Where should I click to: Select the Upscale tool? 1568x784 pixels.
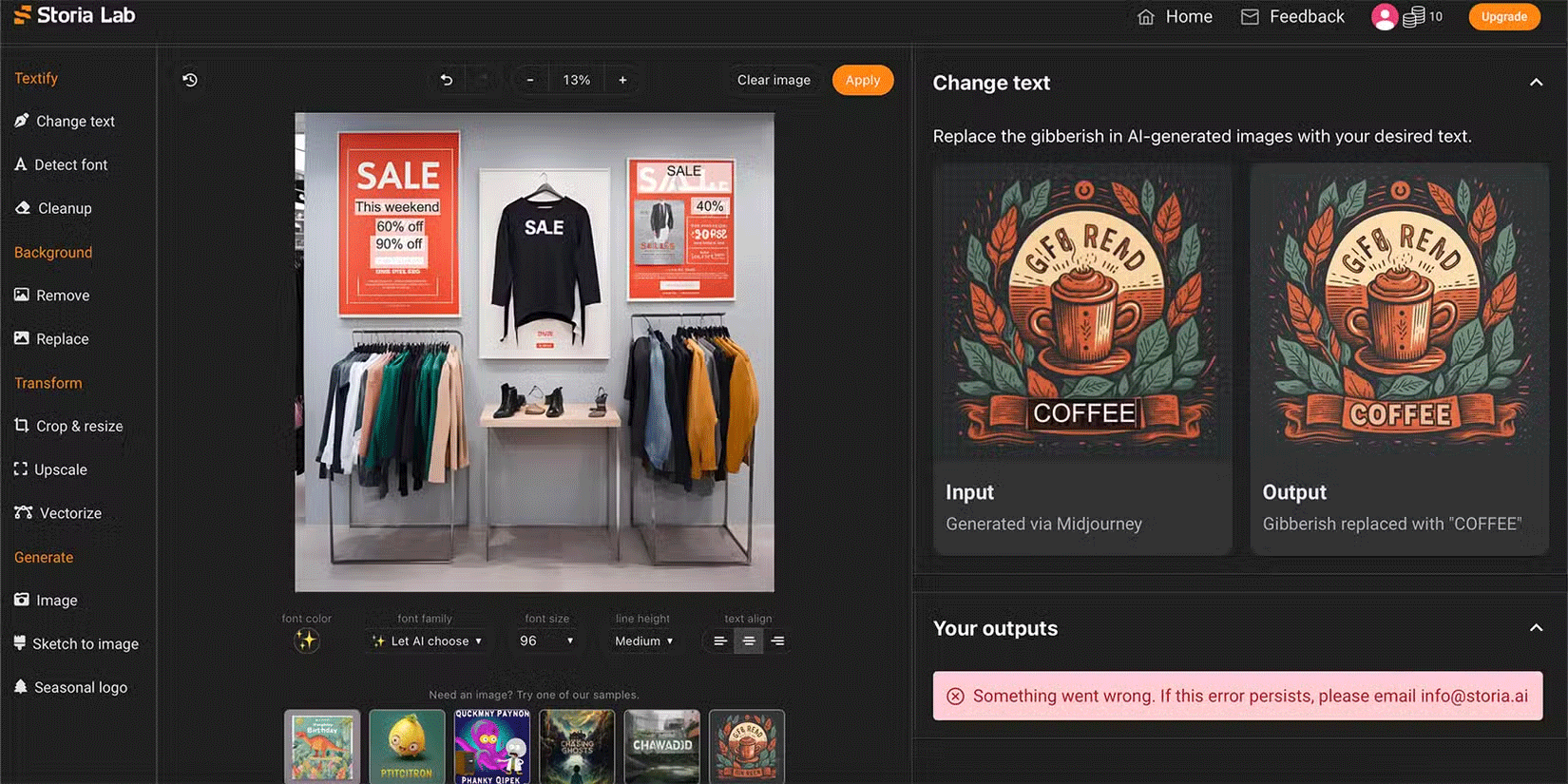coord(51,469)
